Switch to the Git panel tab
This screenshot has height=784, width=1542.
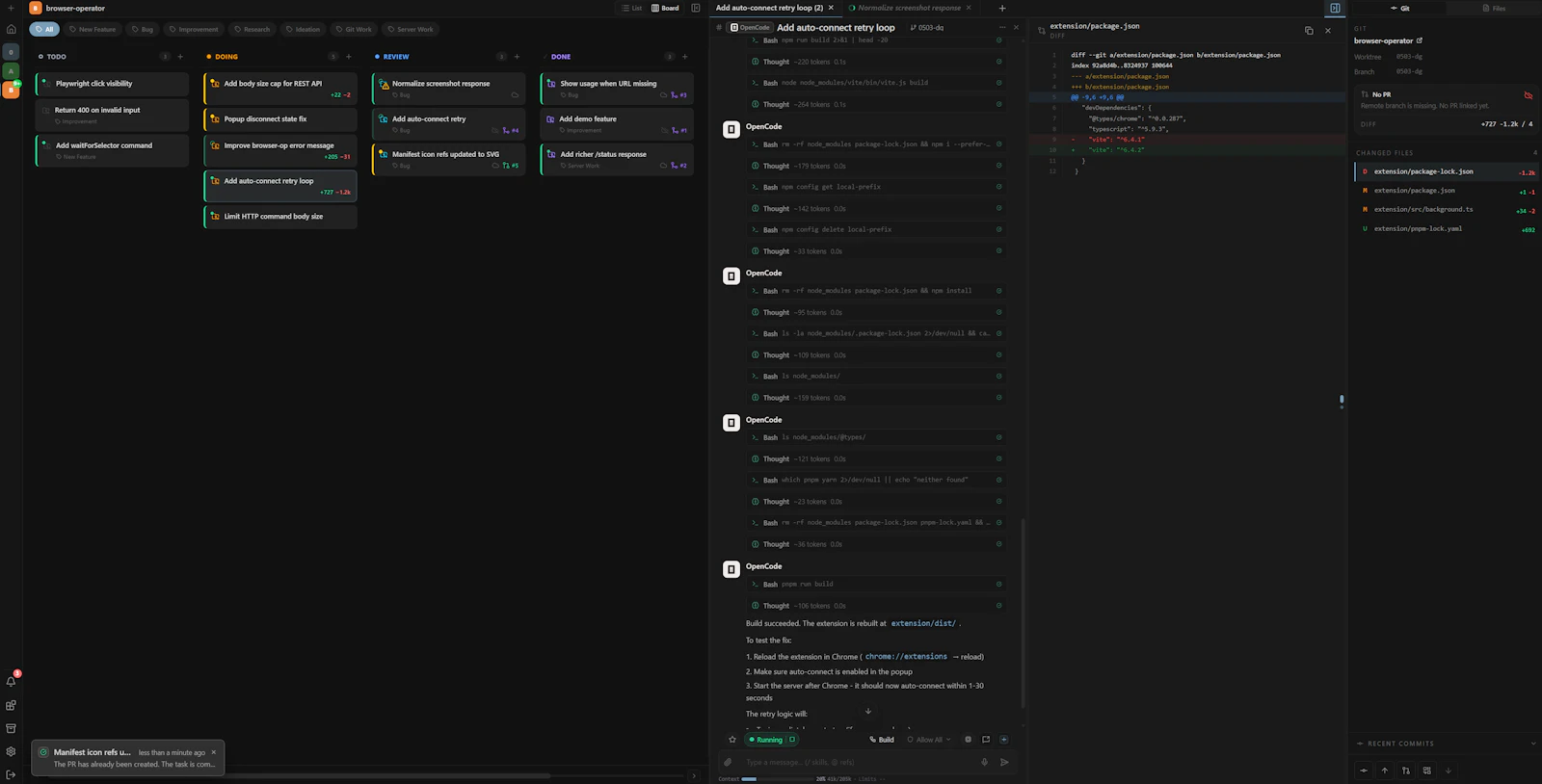1400,8
